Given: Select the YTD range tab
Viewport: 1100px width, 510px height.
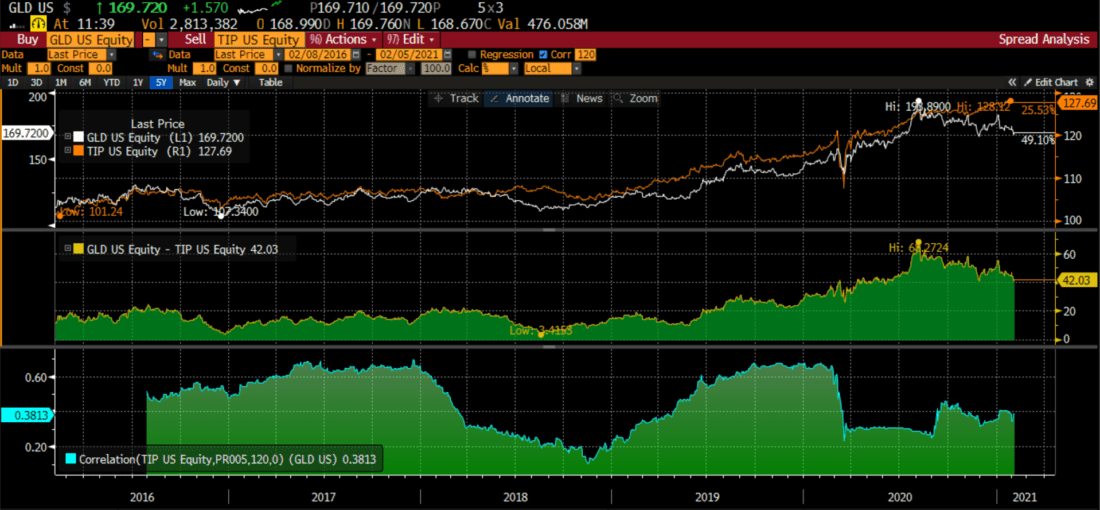Looking at the screenshot, I should pos(112,82).
